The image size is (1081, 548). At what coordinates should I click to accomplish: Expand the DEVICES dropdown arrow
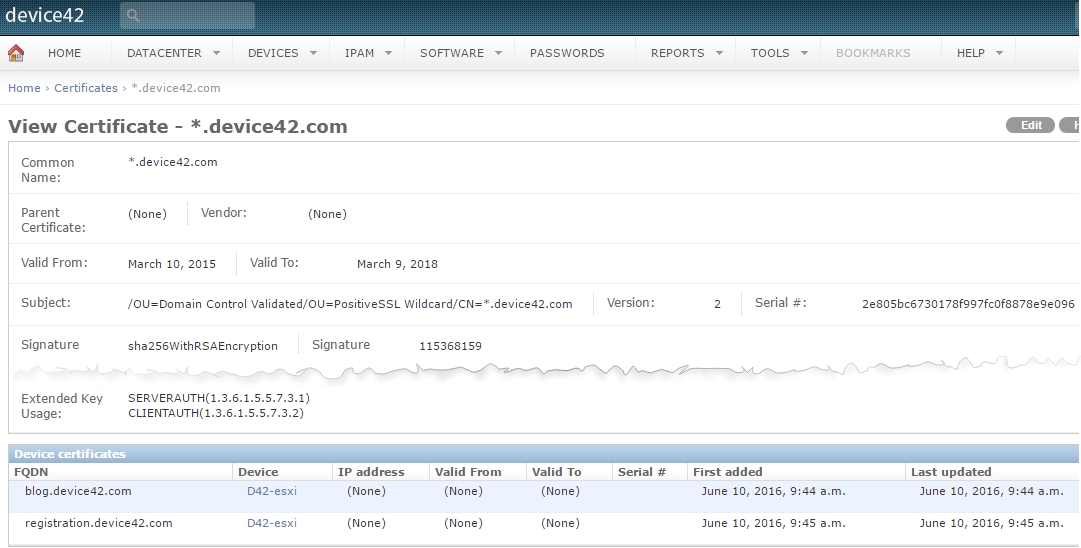tap(314, 53)
